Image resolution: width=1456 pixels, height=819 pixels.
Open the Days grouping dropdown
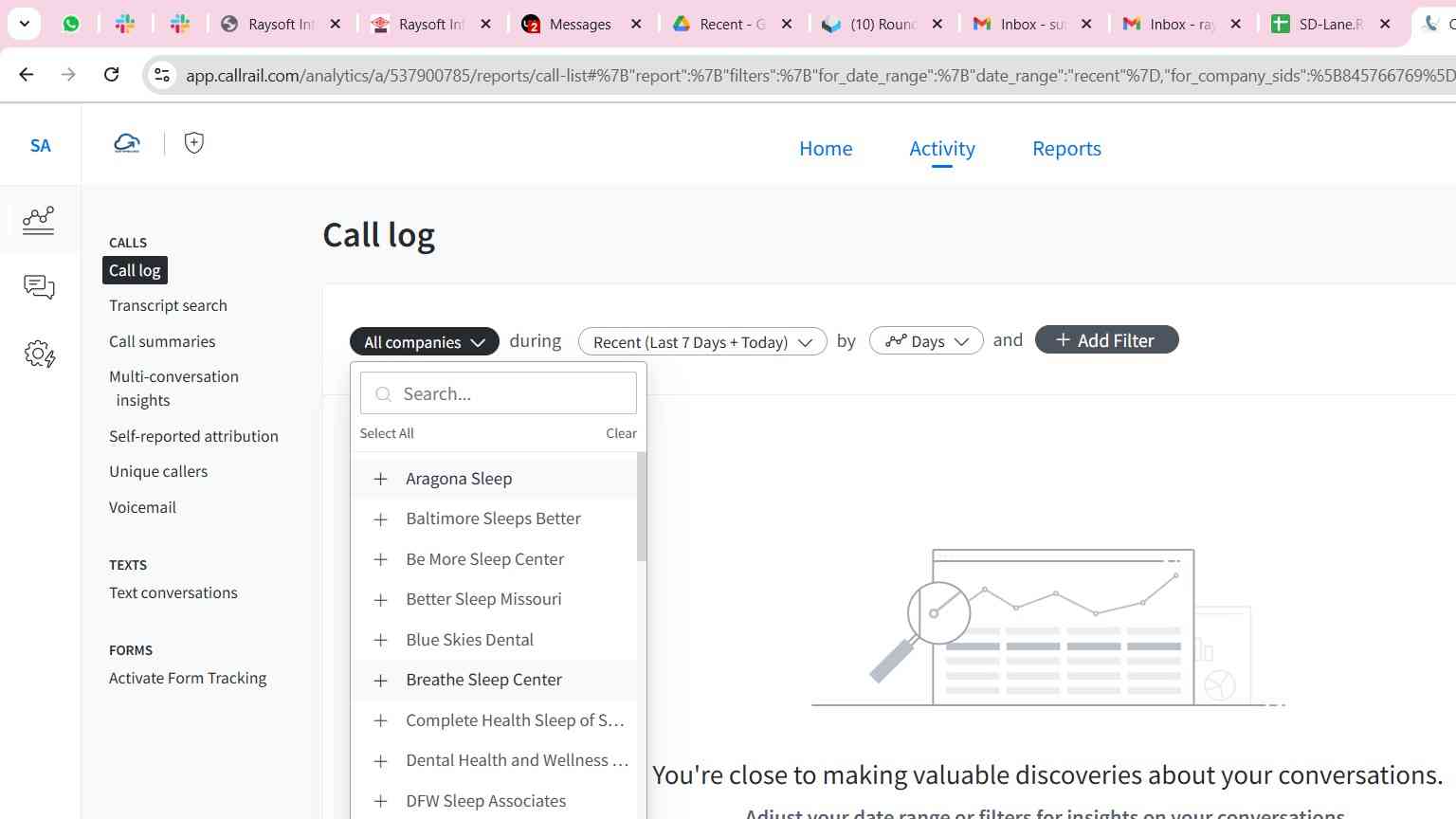pos(926,341)
